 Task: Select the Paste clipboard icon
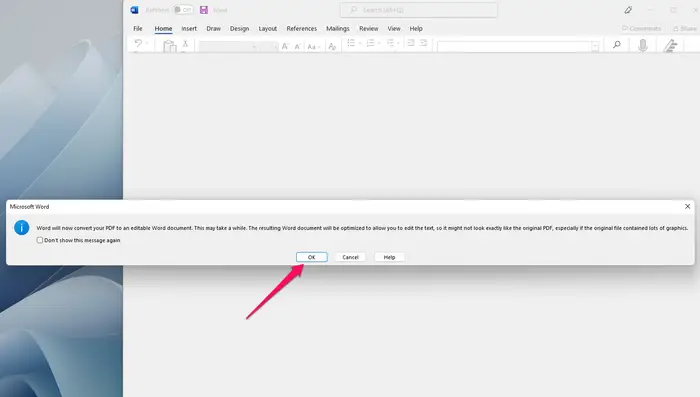169,46
